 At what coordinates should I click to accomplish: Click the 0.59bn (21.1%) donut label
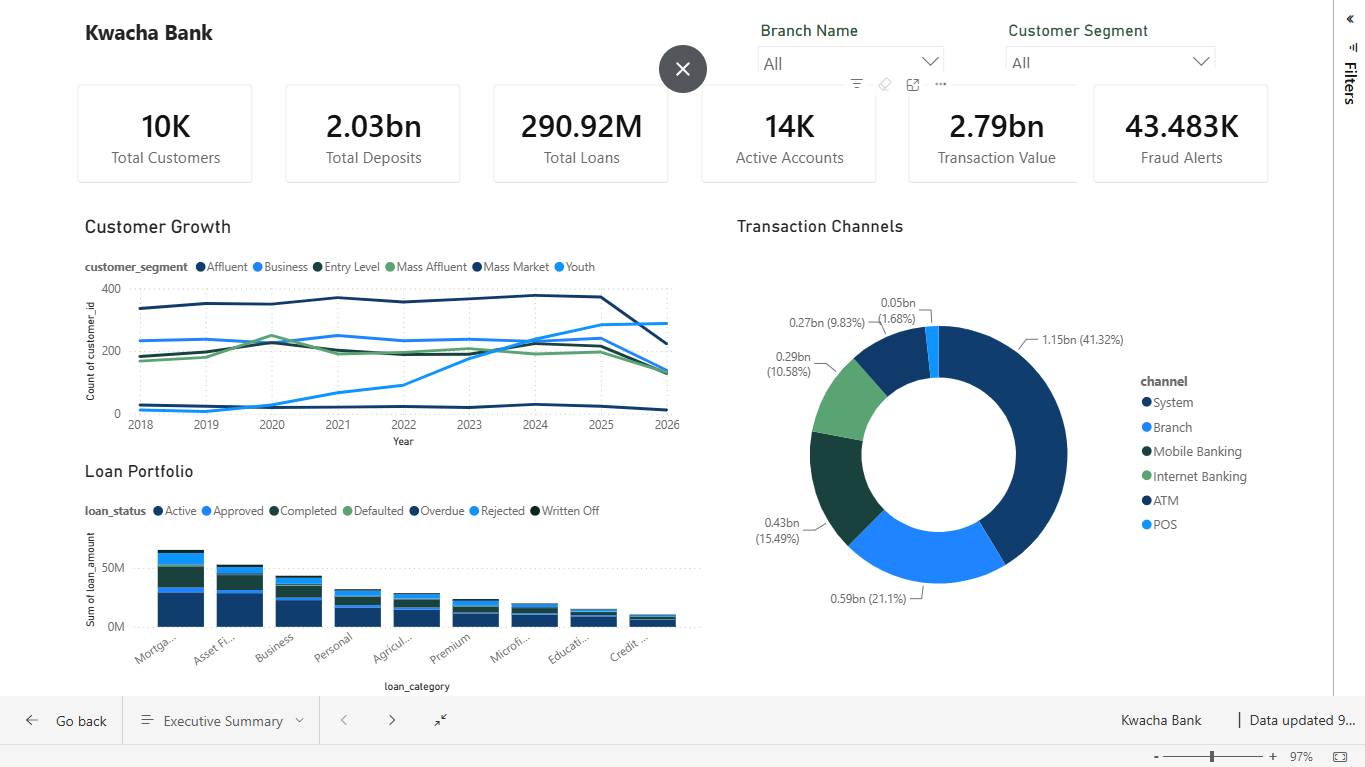click(x=867, y=598)
